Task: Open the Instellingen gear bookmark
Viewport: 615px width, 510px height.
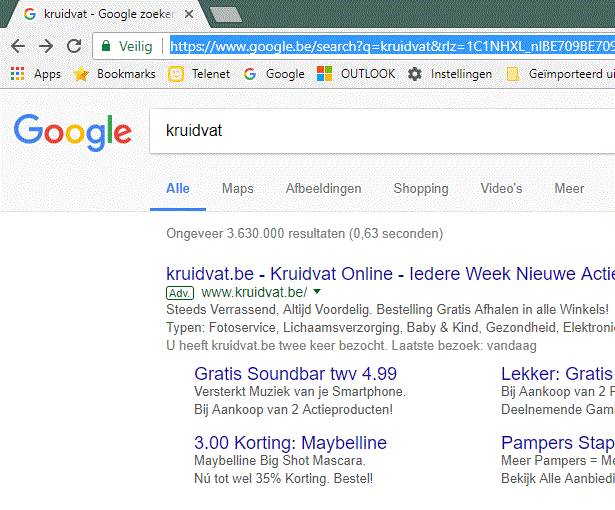Action: (x=450, y=74)
